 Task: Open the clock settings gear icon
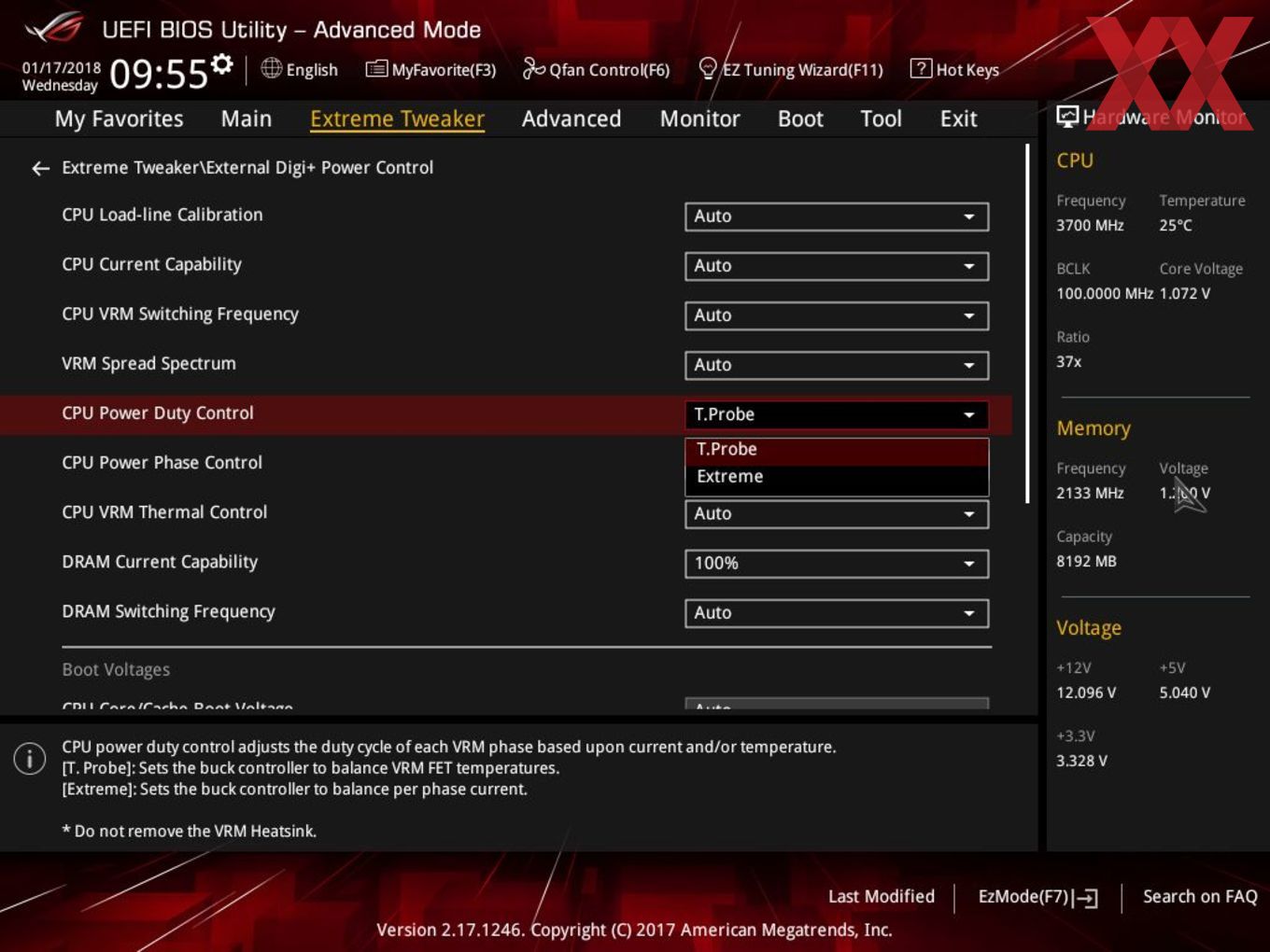(x=221, y=63)
